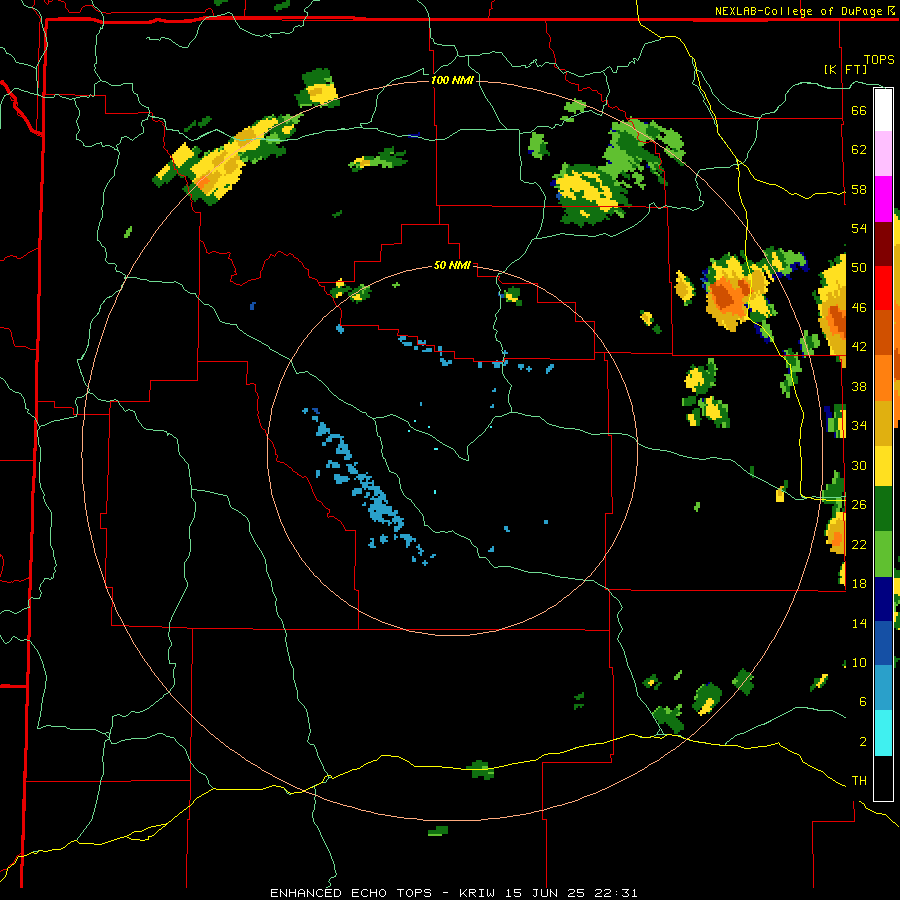Click the 6 legend value
The height and width of the screenshot is (900, 900).
[863, 702]
